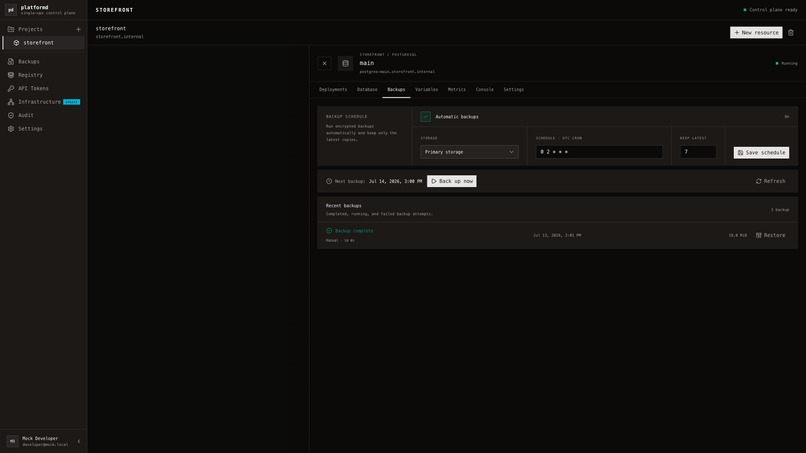
Task: Delete project via trash icon
Action: [791, 32]
